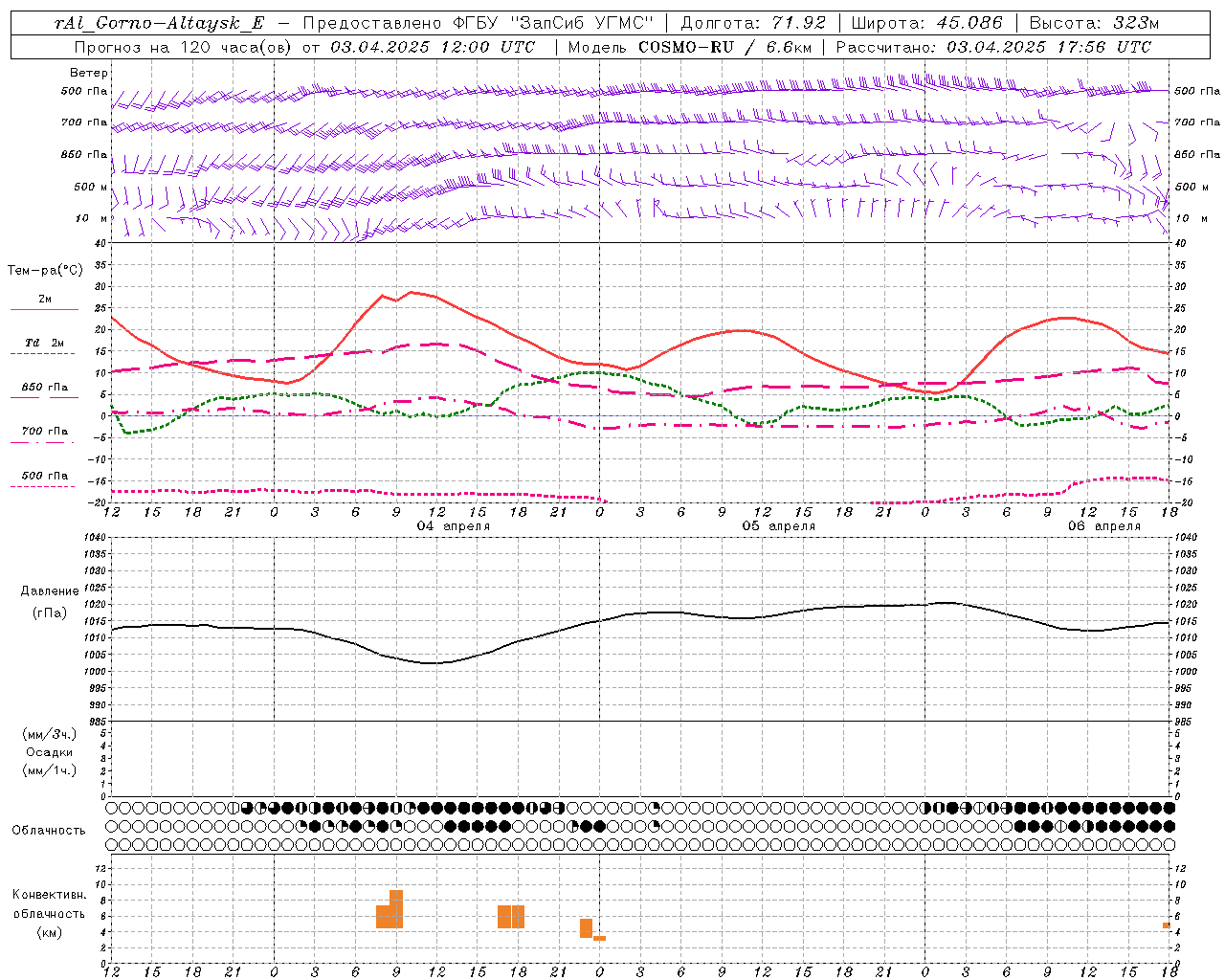Screen dimensions: 1225x980
Task: Click the (гПа) pressure unit label
Action: point(50,612)
